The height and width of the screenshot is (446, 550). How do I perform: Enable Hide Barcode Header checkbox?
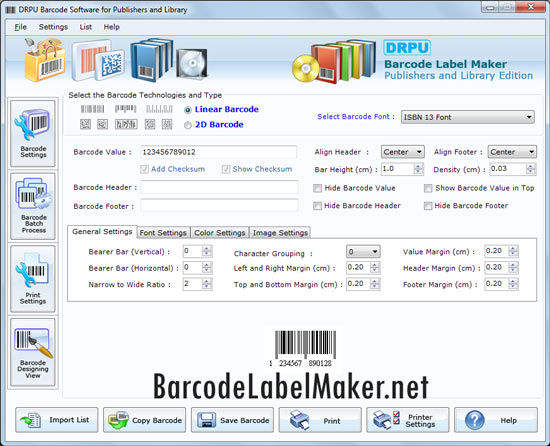pos(317,206)
